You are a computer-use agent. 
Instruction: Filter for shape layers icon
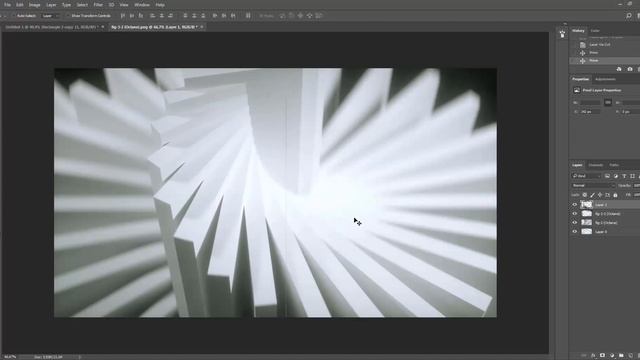(x=632, y=176)
